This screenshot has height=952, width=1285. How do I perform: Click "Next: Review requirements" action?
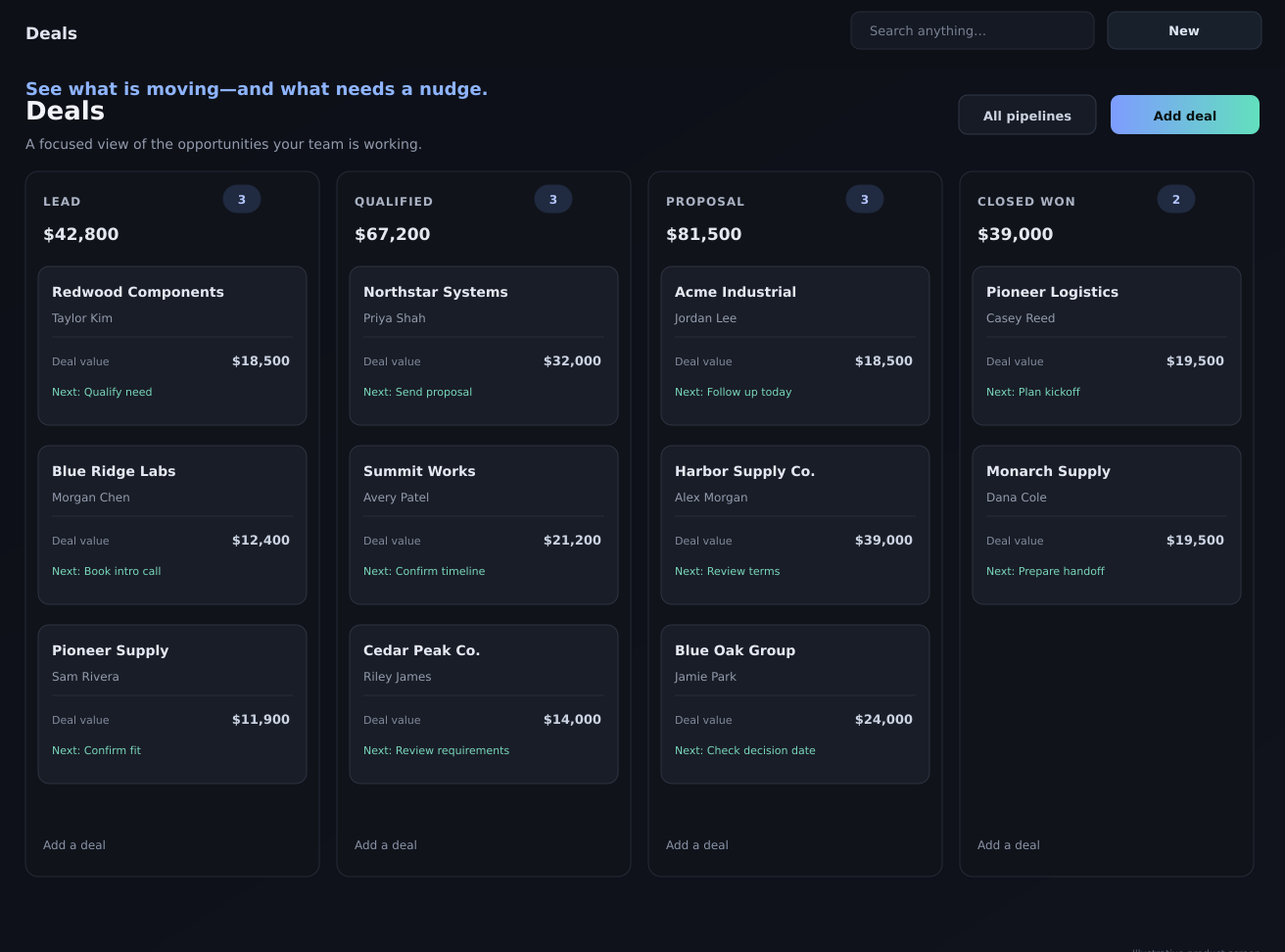(x=437, y=750)
